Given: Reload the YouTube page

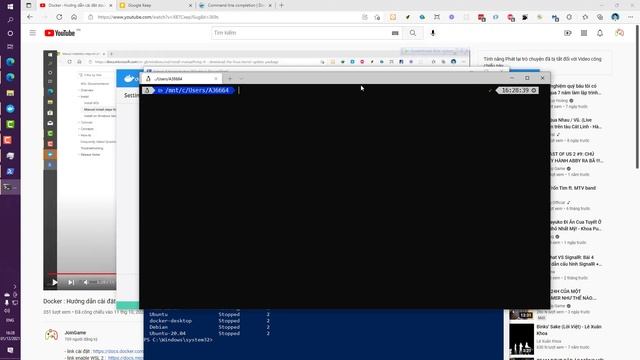Looking at the screenshot, I should pos(59,17).
